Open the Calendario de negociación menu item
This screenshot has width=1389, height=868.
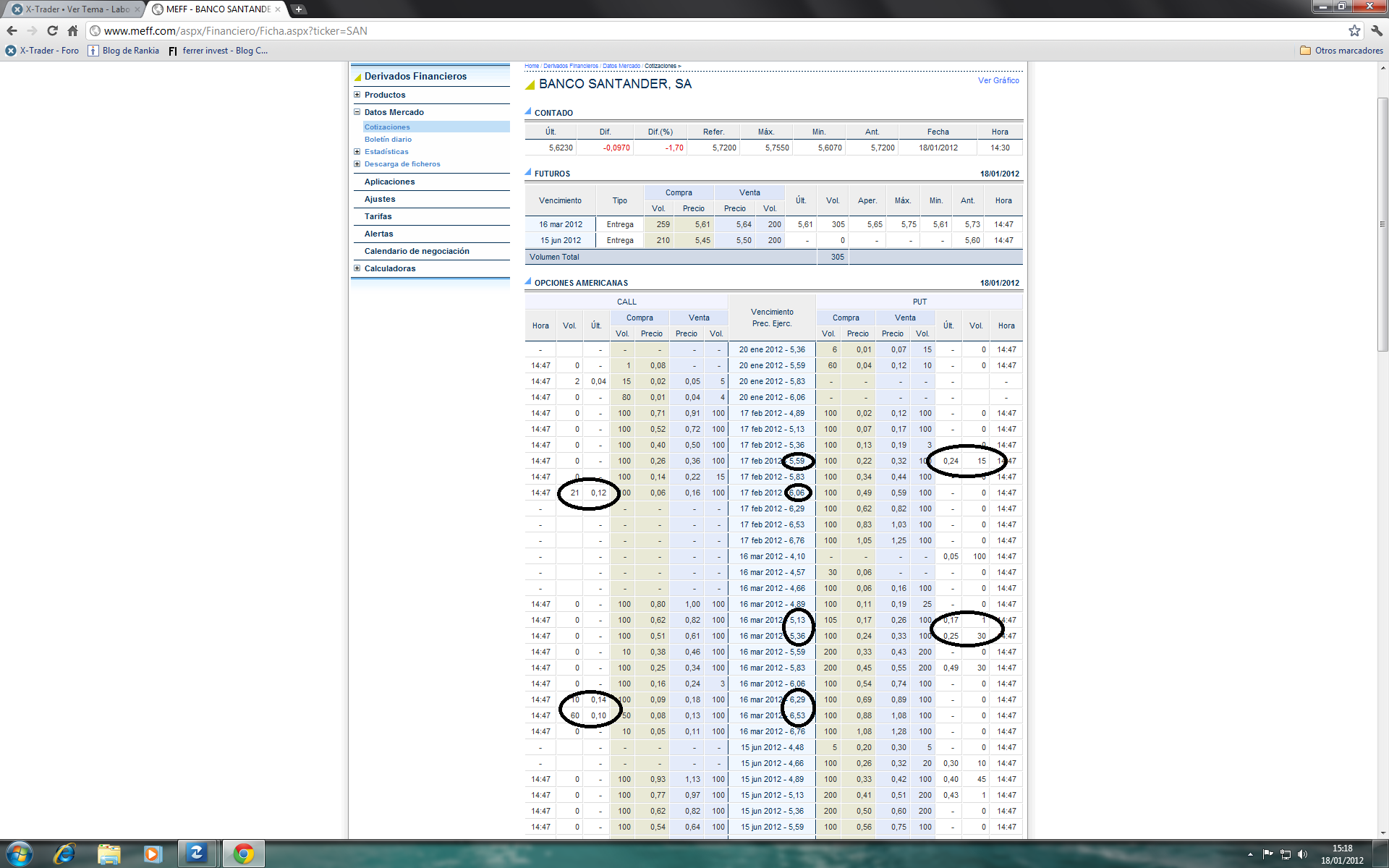tap(417, 251)
